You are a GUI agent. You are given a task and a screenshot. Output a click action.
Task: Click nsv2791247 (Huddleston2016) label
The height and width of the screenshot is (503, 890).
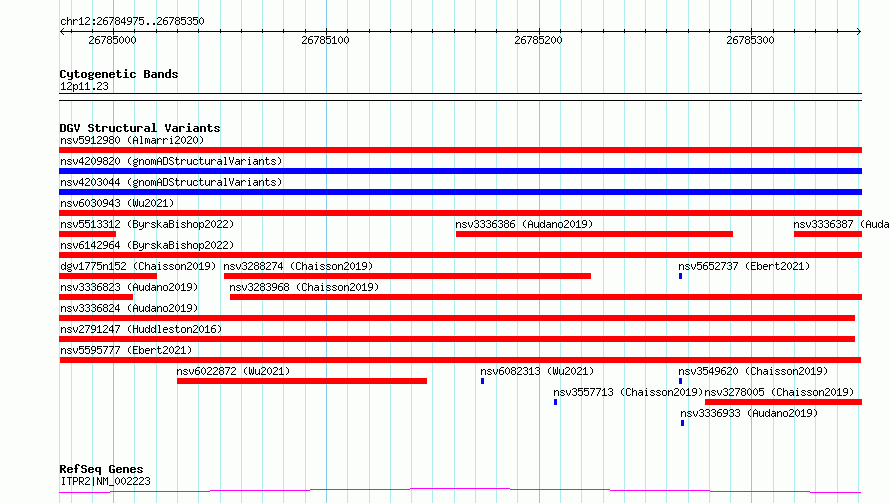coord(141,329)
